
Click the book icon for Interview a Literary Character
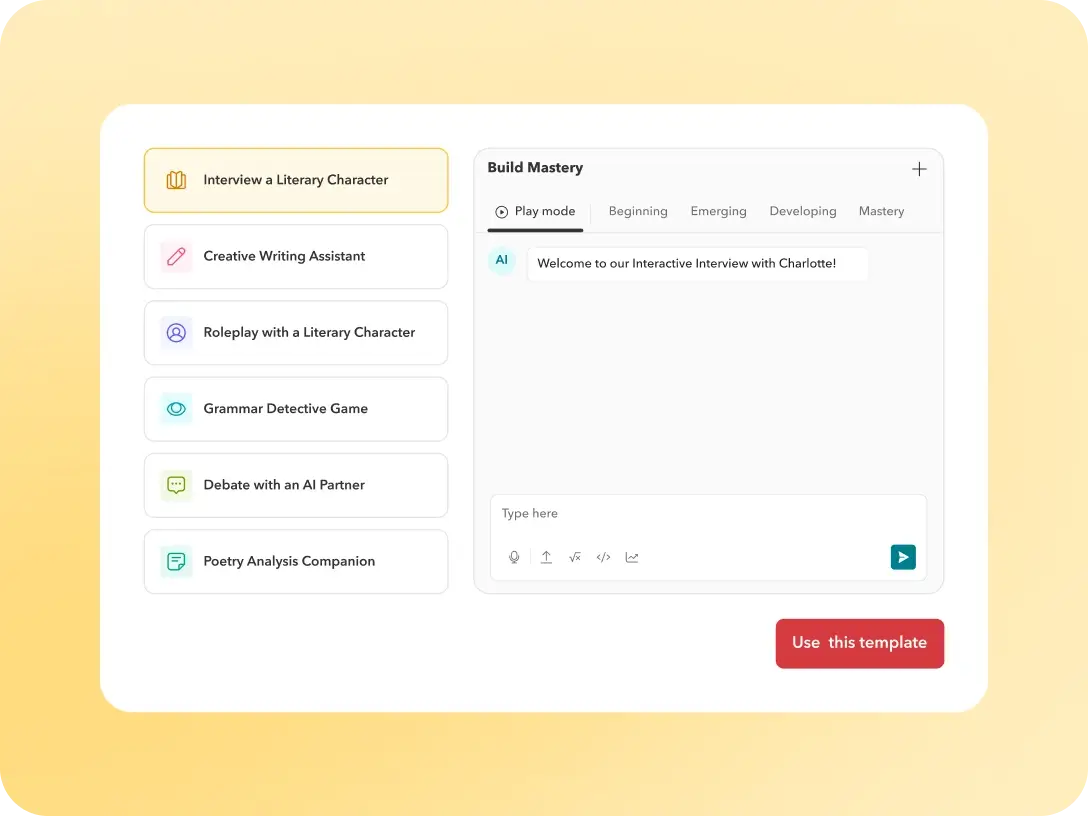pyautogui.click(x=177, y=180)
